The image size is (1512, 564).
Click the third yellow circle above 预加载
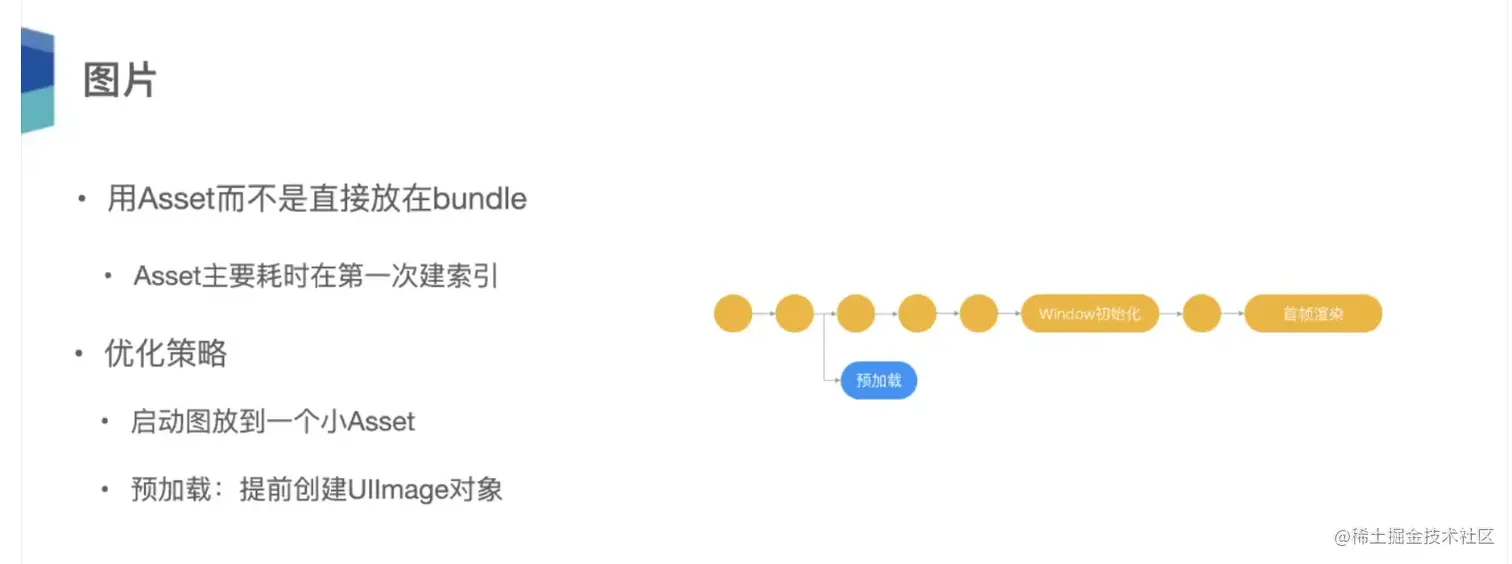click(856, 313)
